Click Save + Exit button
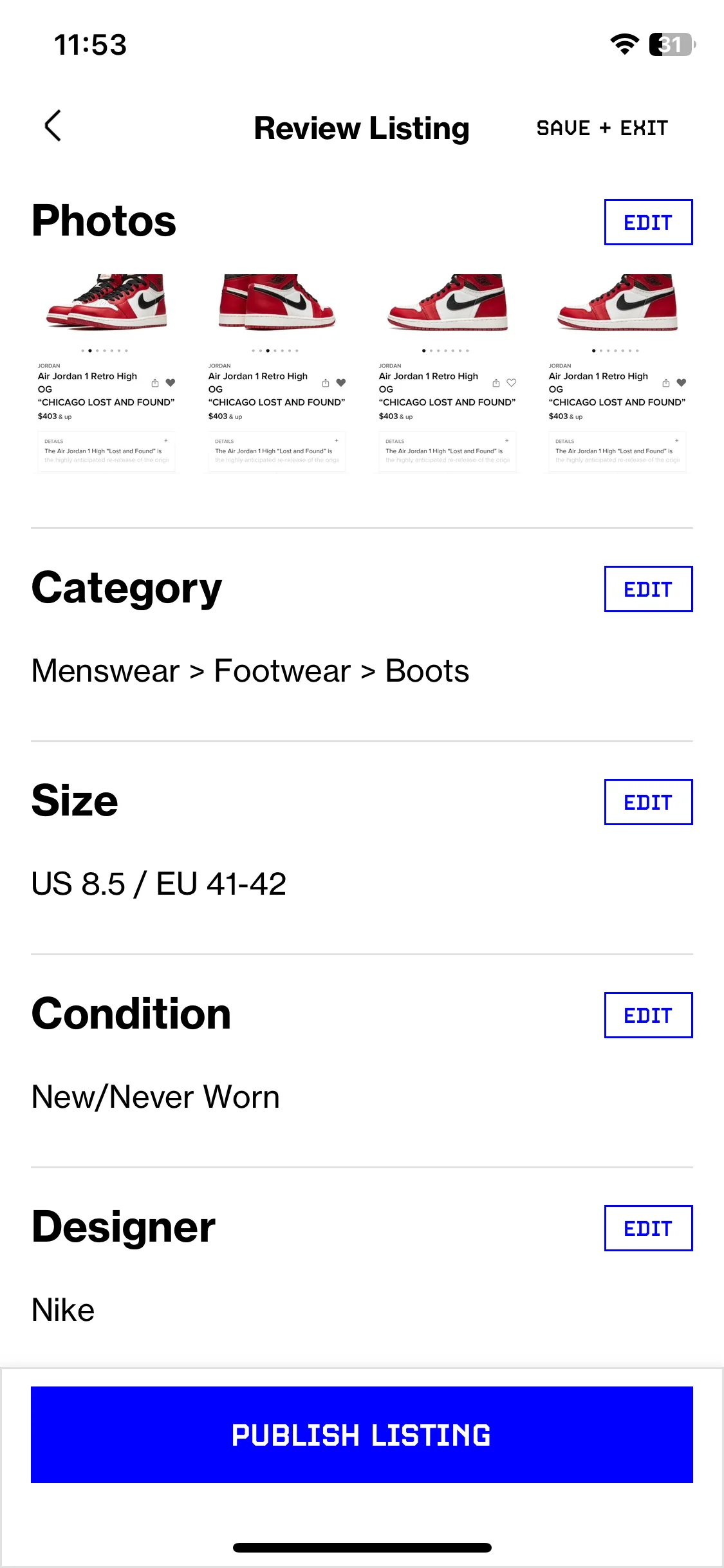 (602, 128)
